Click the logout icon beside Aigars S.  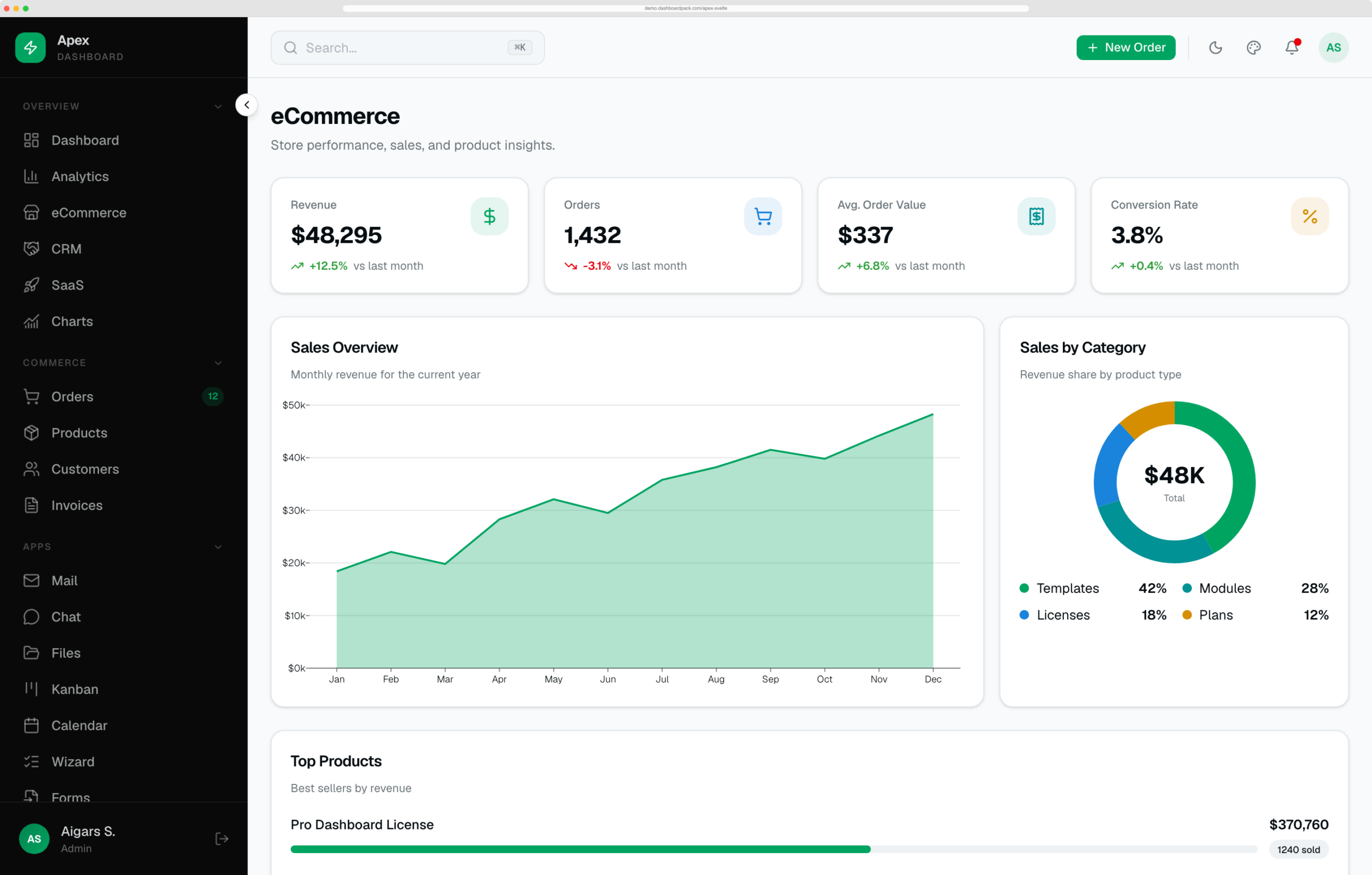pos(222,839)
